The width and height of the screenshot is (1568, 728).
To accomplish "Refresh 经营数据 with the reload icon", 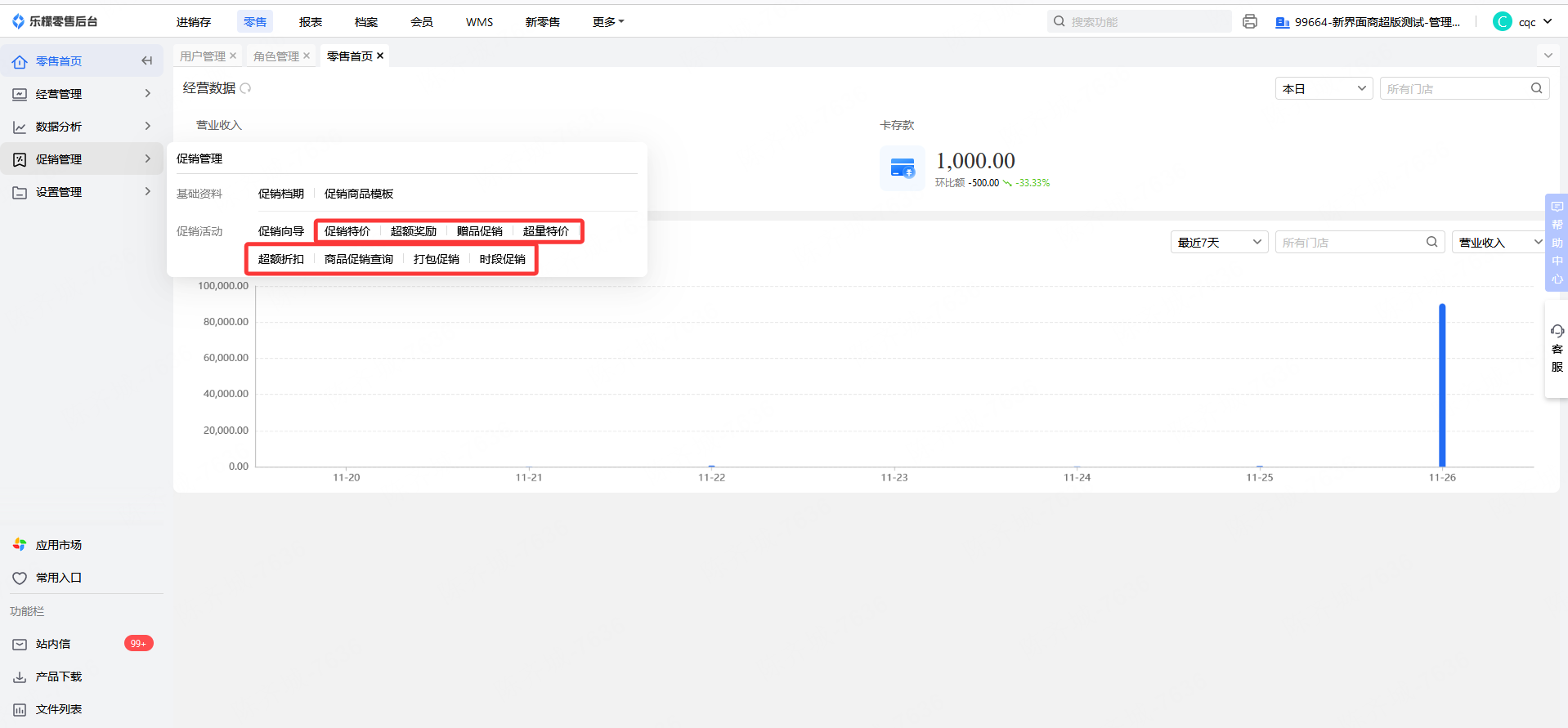I will pyautogui.click(x=245, y=88).
